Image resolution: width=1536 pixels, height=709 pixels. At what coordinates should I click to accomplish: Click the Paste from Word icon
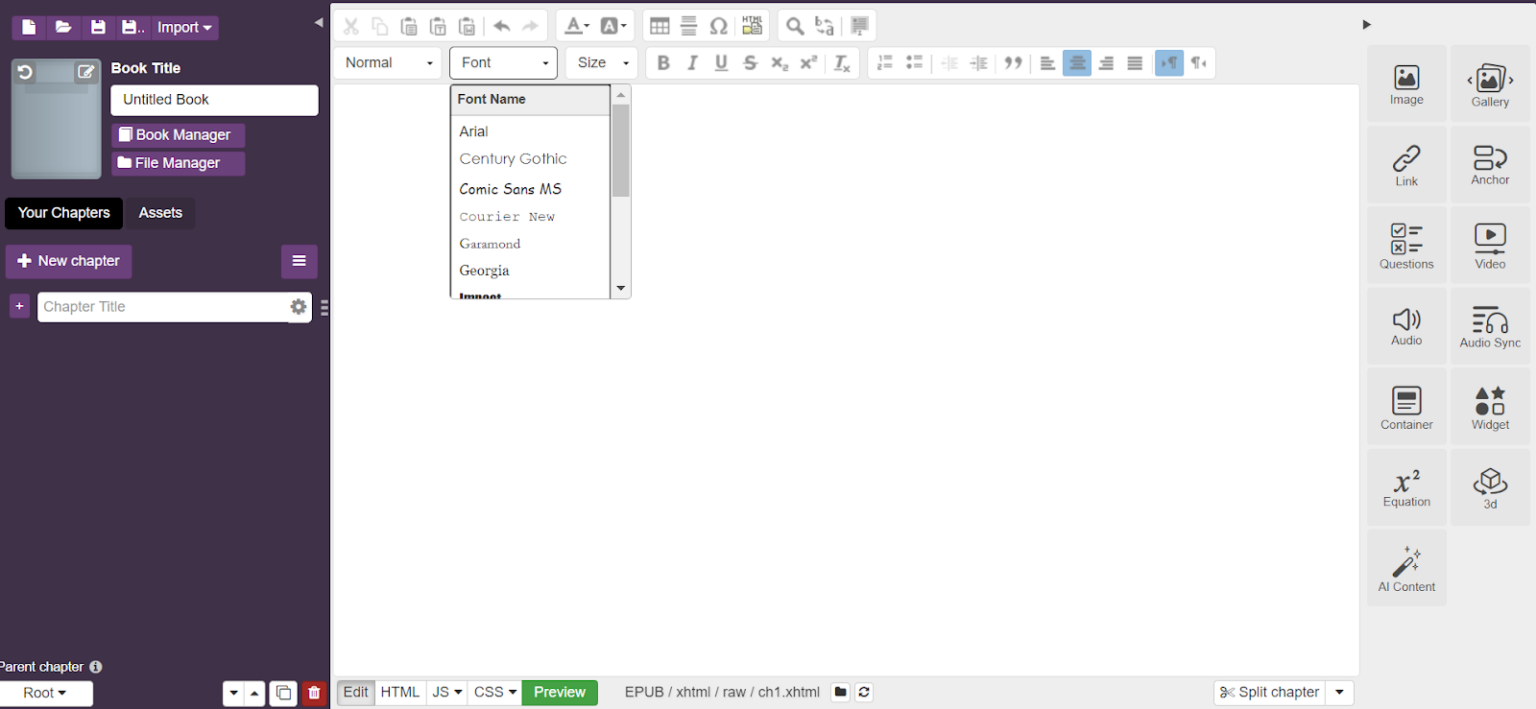467,25
